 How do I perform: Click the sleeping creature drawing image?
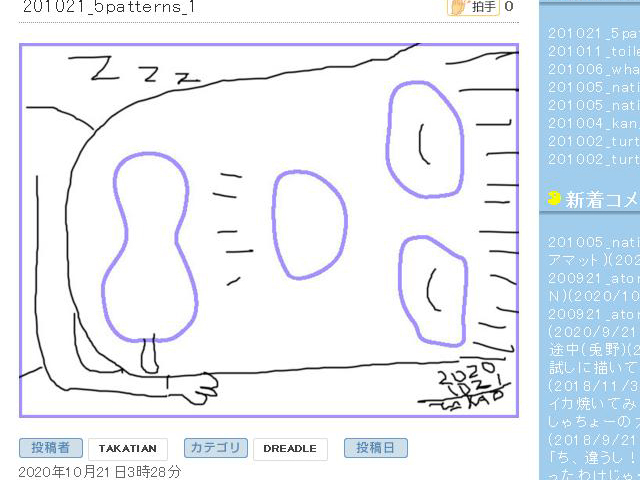[x=268, y=230]
